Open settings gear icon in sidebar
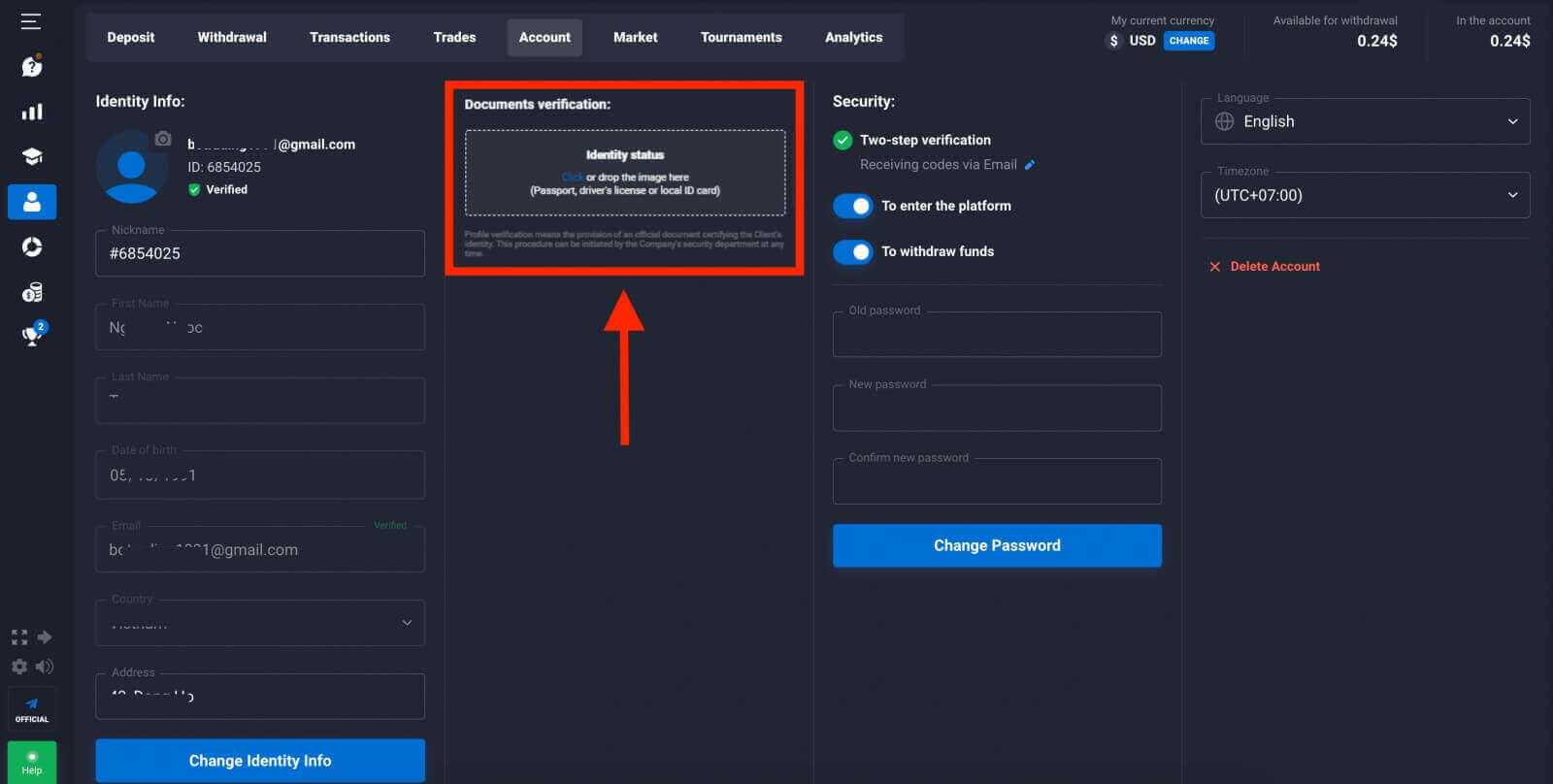The image size is (1553, 784). [x=19, y=667]
